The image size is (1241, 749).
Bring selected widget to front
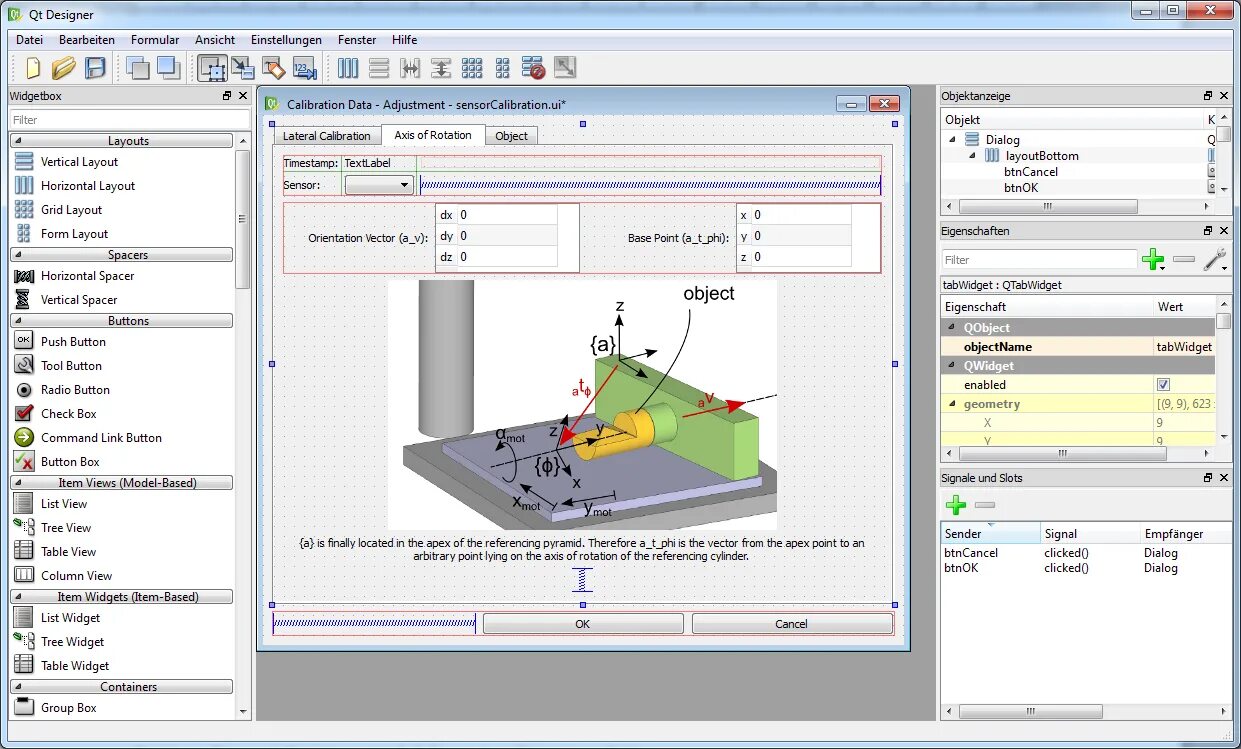[x=168, y=68]
